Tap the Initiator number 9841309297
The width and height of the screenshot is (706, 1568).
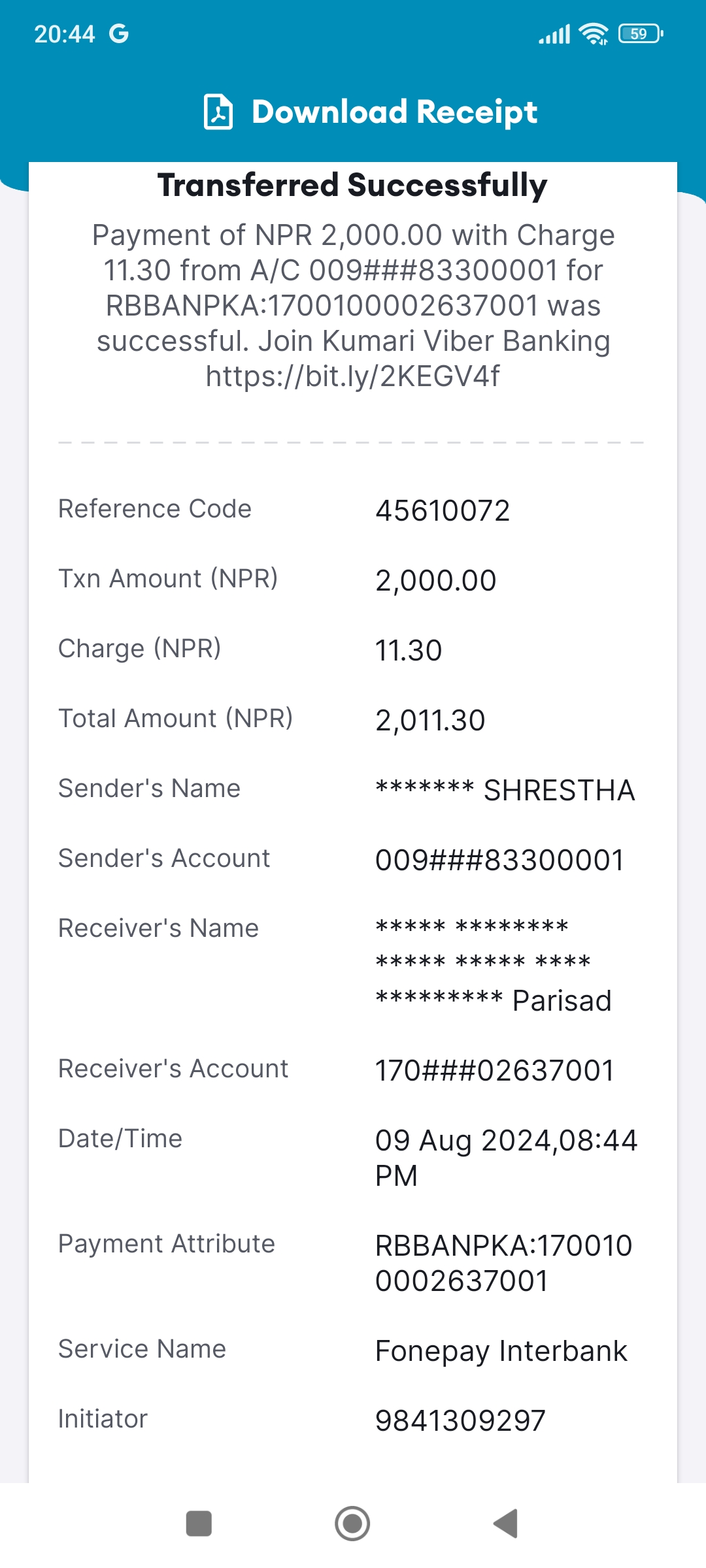point(460,1420)
